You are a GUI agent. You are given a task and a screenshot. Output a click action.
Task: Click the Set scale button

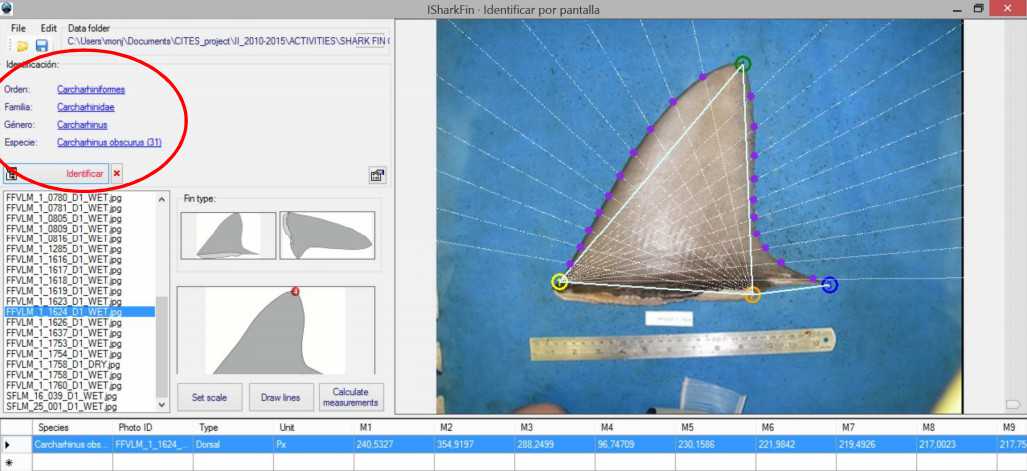209,397
